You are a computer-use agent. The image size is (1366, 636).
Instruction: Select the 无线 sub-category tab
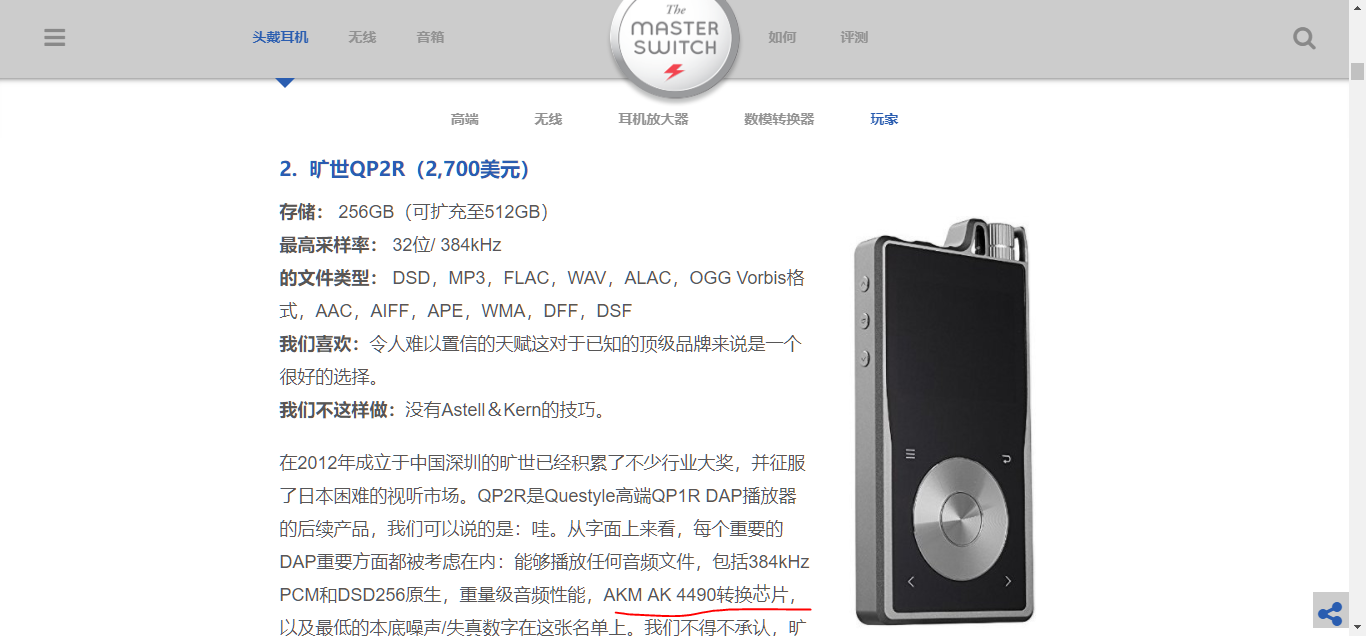[548, 119]
